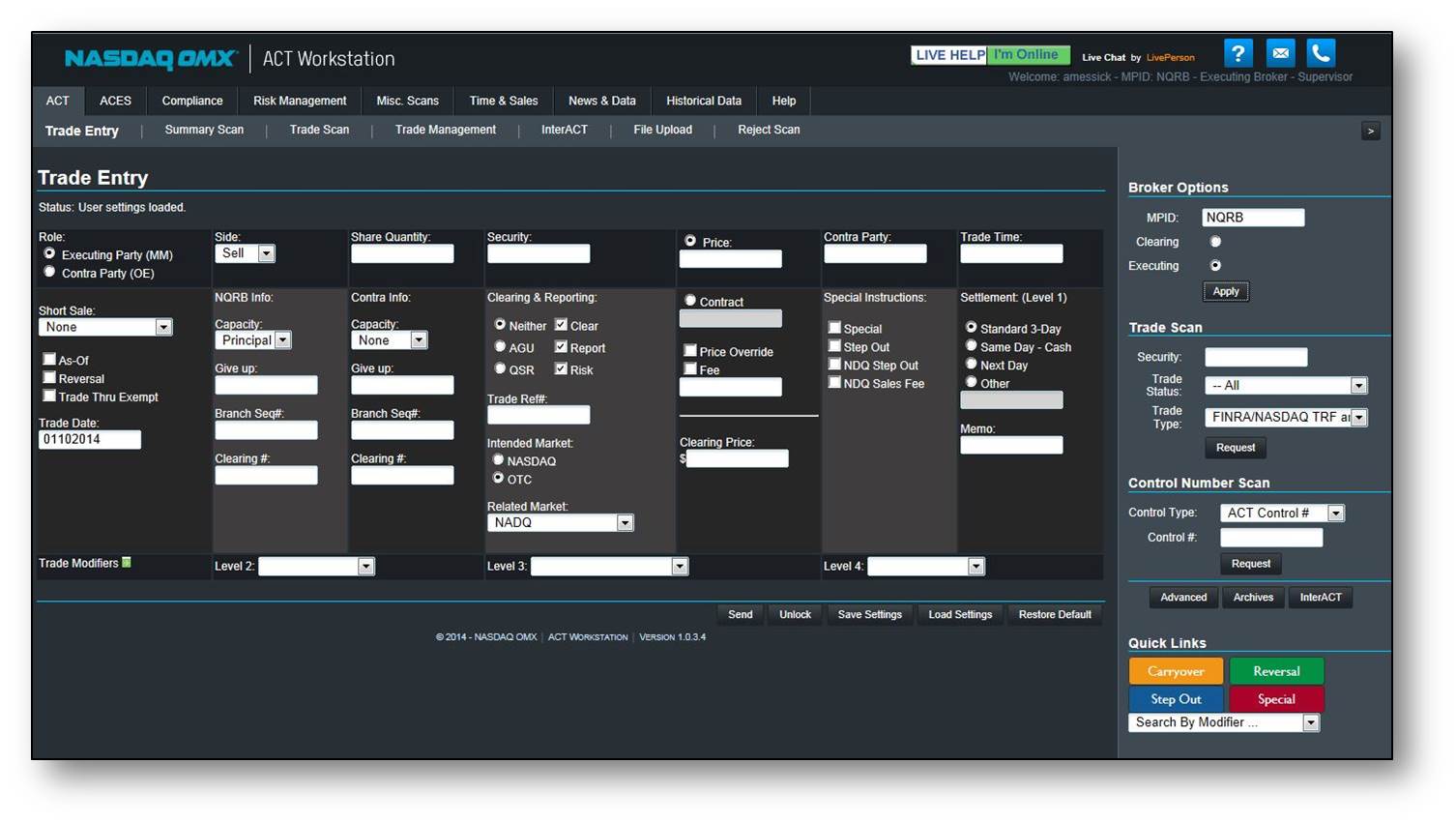Check the Reversal checkbox
The width and height of the screenshot is (1456, 823).
[x=48, y=377]
